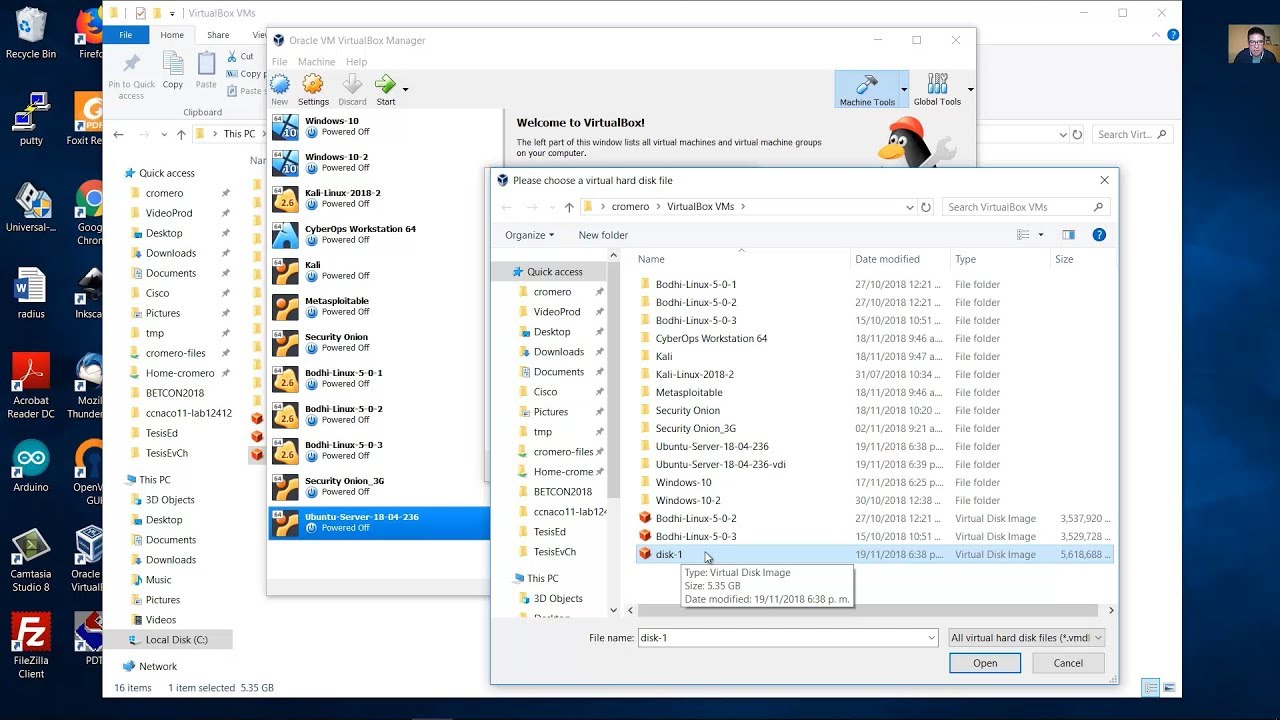This screenshot has width=1280, height=720.
Task: Open the Global Tools dropdown arrow
Action: pyautogui.click(x=970, y=89)
